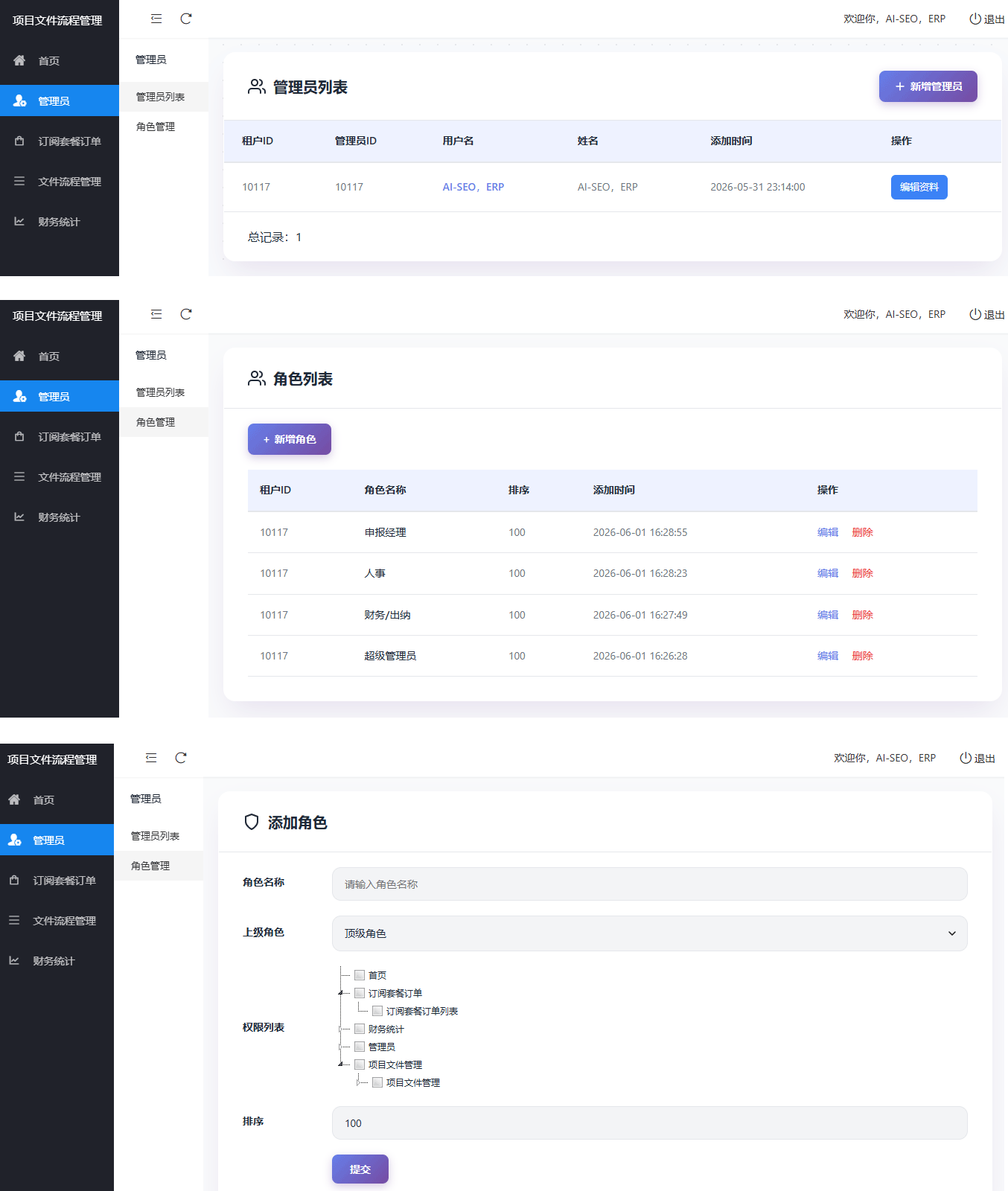
Task: Click the 订阅套餐订单 bag icon on the 角色列表 page
Action: [x=19, y=436]
